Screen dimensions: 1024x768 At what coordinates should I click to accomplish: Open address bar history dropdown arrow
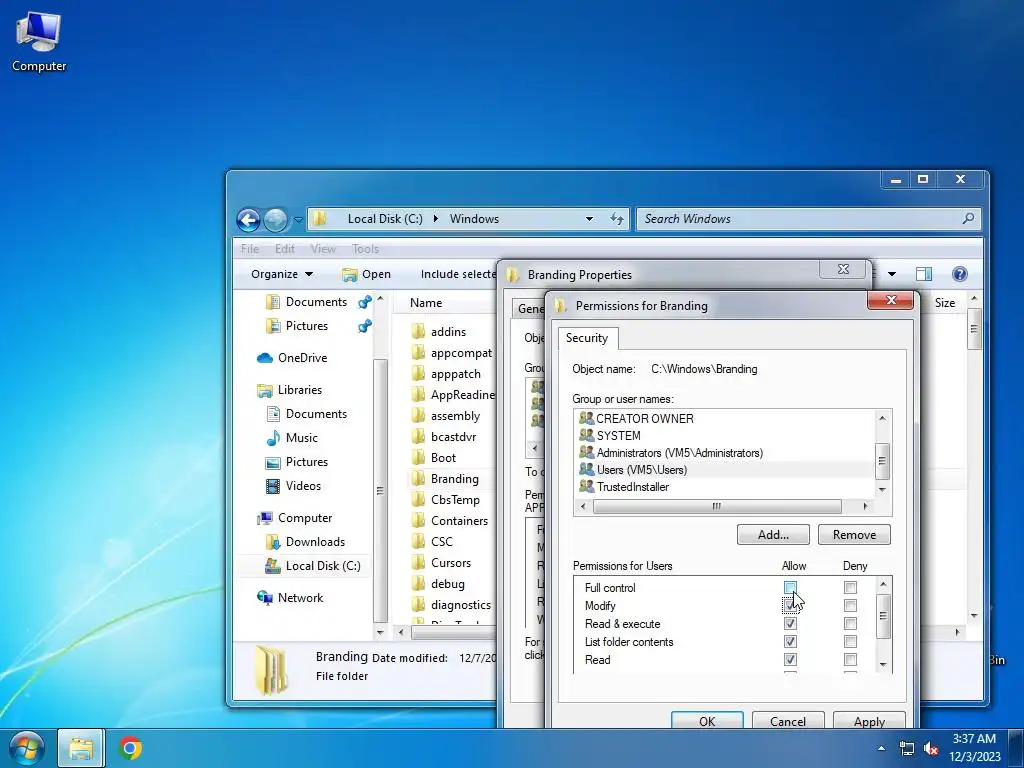[589, 219]
